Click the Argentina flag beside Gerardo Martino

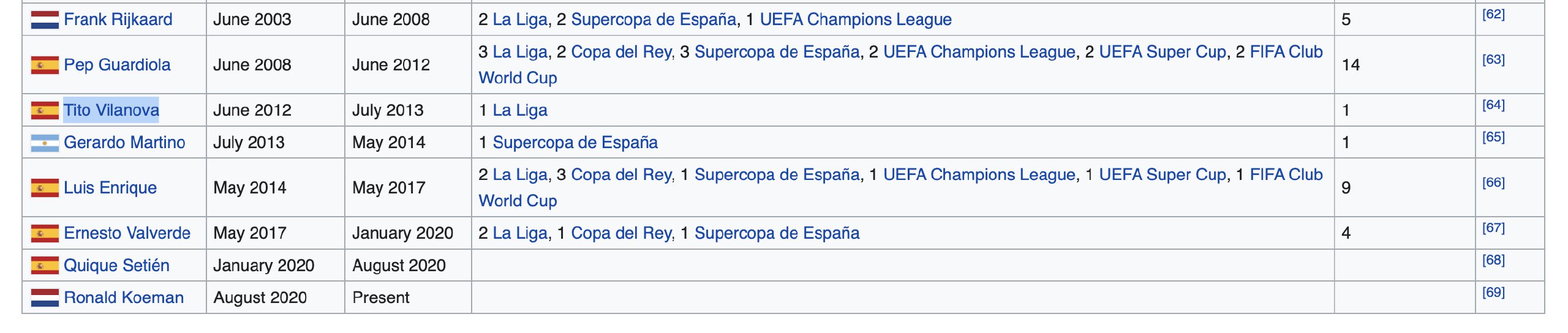pos(45,143)
